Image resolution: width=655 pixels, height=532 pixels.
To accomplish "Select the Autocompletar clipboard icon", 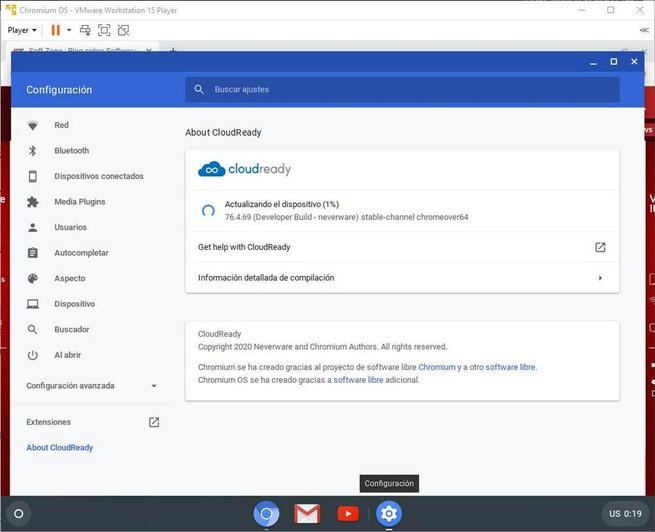I will 33,253.
